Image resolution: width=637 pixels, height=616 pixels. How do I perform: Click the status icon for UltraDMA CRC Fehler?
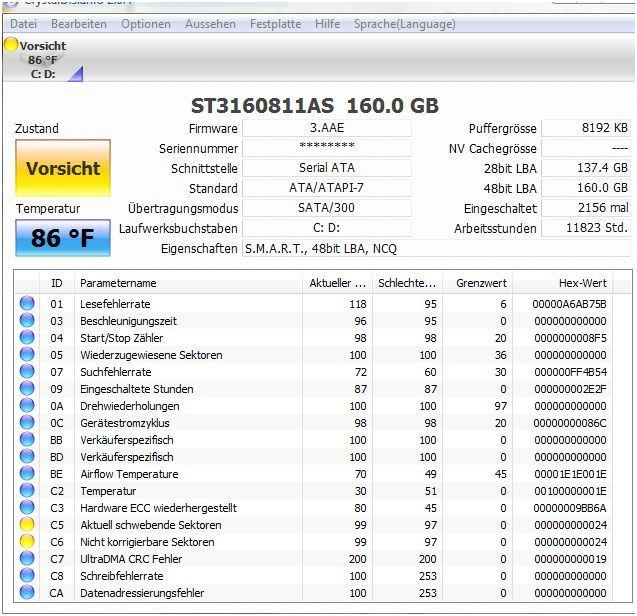pos(27,559)
